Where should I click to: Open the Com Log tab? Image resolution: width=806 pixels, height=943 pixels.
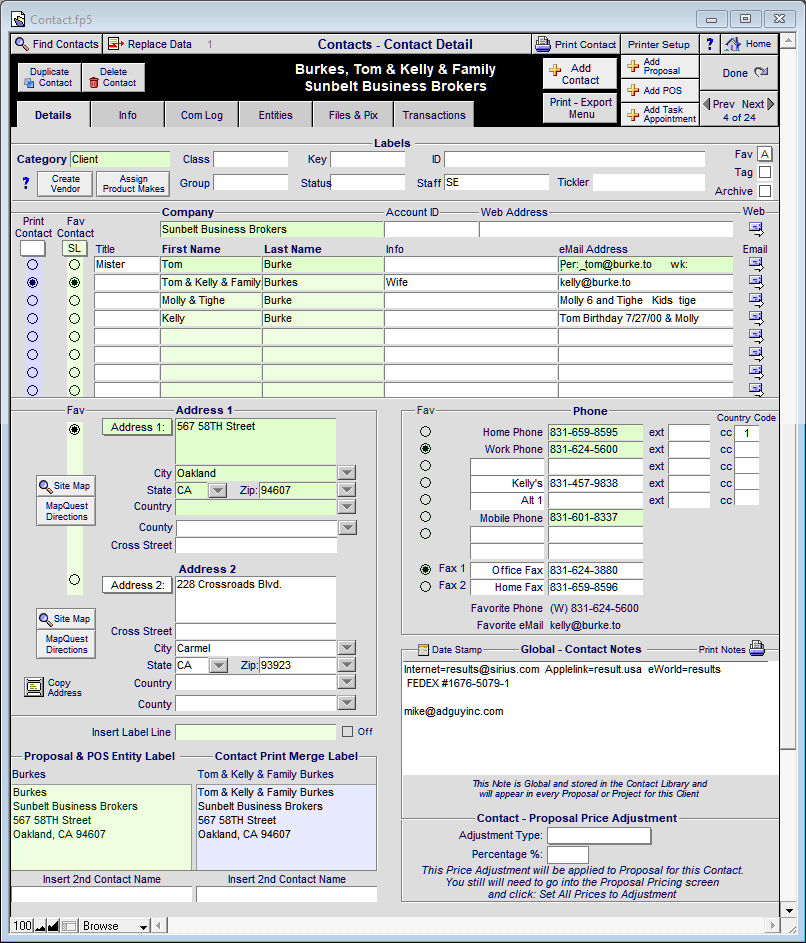[202, 115]
